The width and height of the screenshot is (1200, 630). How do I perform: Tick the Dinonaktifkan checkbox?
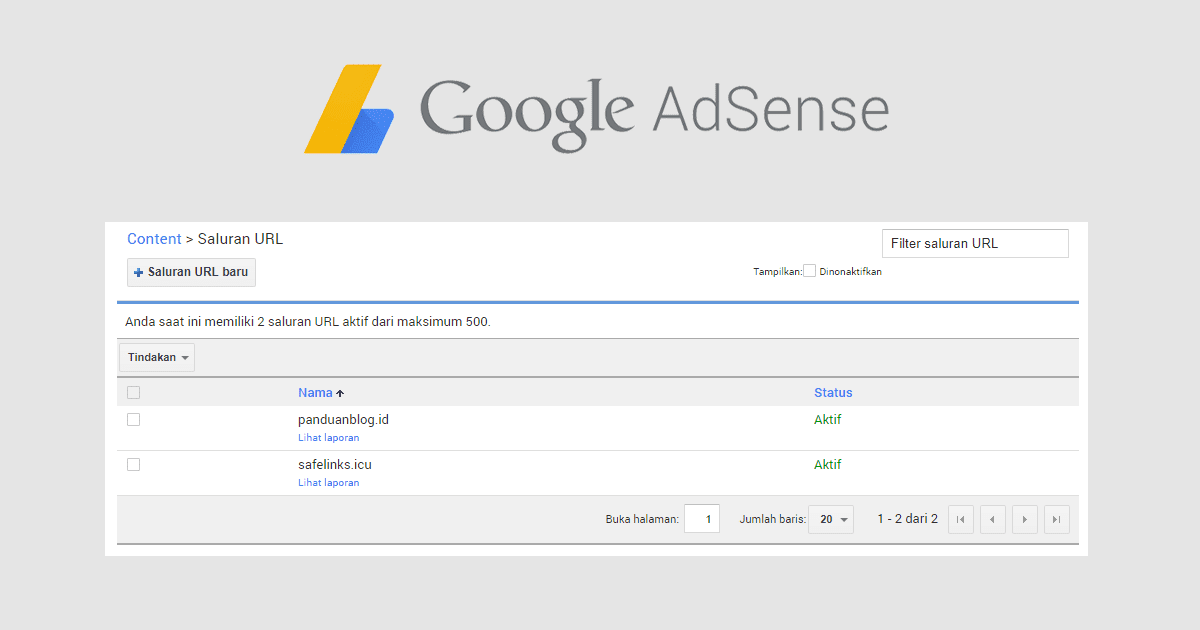click(x=810, y=271)
